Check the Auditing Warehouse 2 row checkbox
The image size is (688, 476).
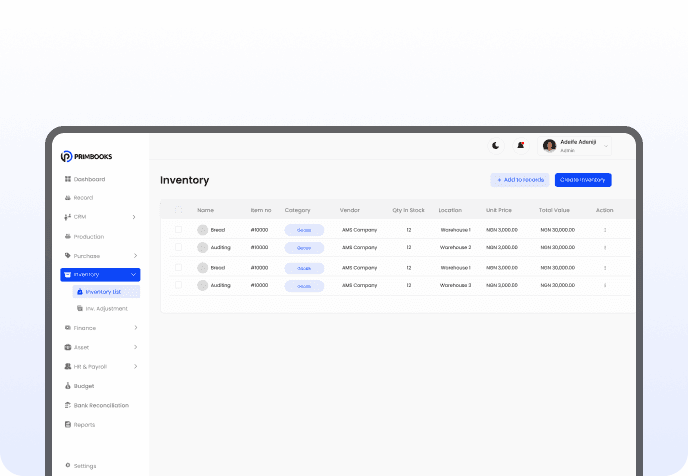(178, 247)
